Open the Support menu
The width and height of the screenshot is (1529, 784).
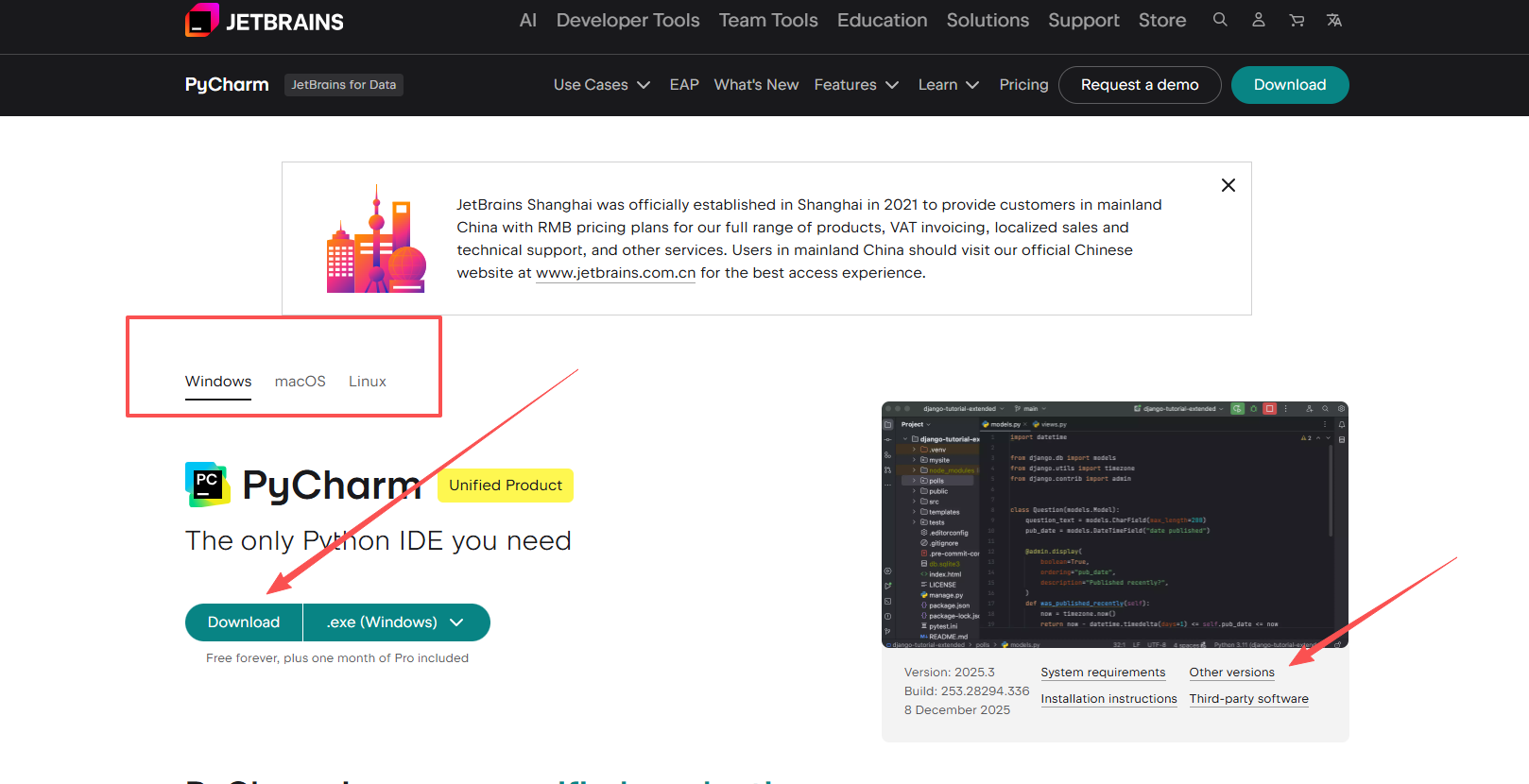tap(1084, 20)
